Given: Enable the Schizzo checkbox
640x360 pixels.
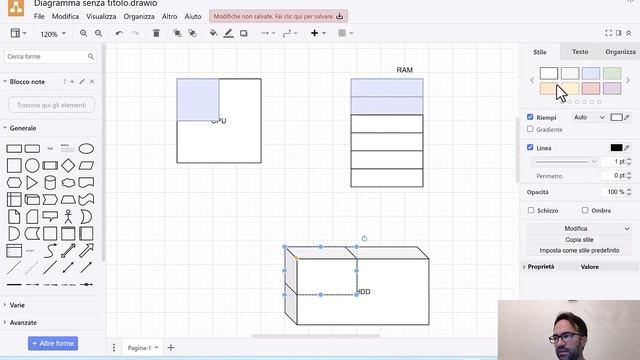Looking at the screenshot, I should point(531,210).
